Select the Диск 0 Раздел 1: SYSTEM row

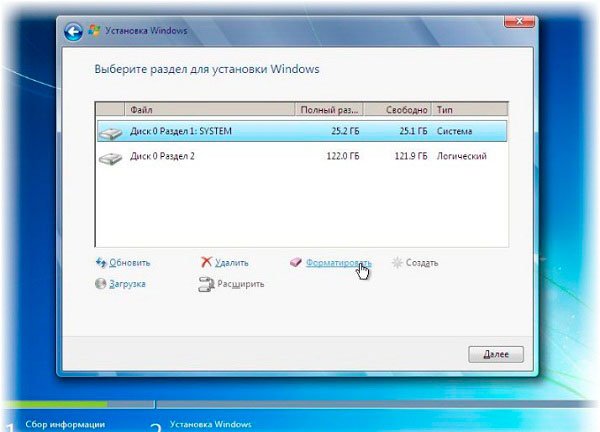[x=302, y=131]
